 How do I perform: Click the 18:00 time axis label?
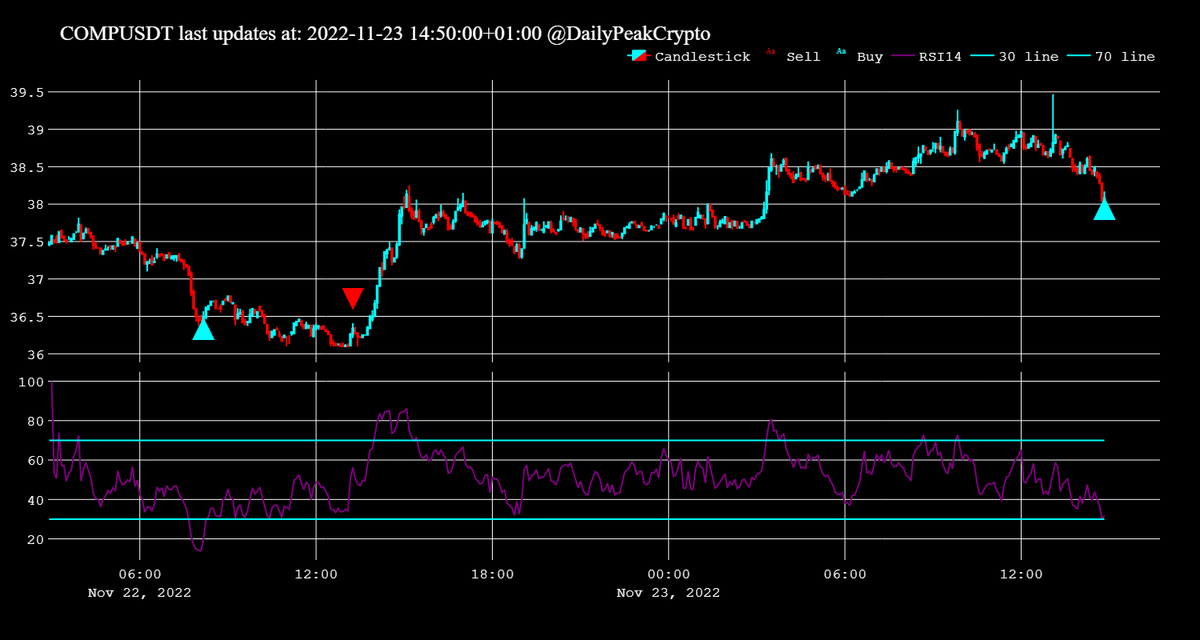(x=492, y=574)
